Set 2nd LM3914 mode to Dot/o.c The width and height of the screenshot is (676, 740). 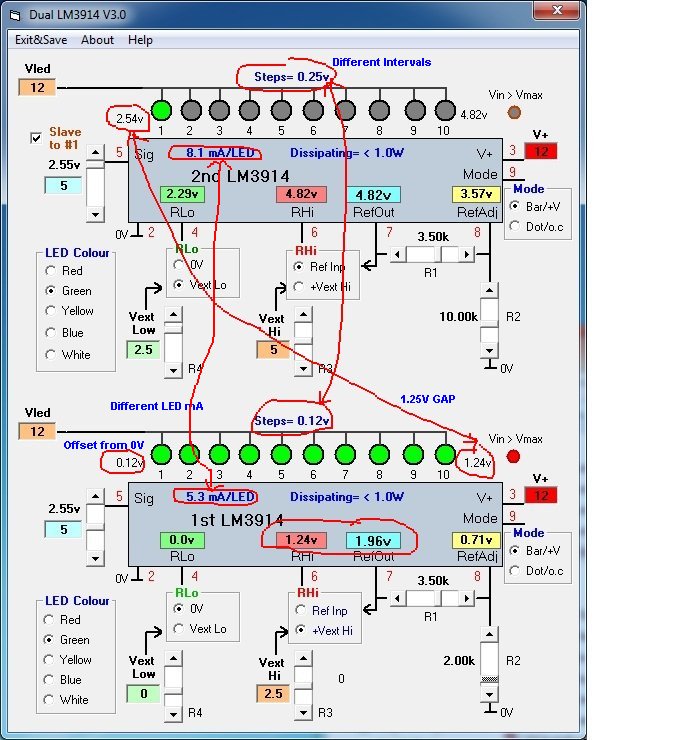click(x=515, y=226)
